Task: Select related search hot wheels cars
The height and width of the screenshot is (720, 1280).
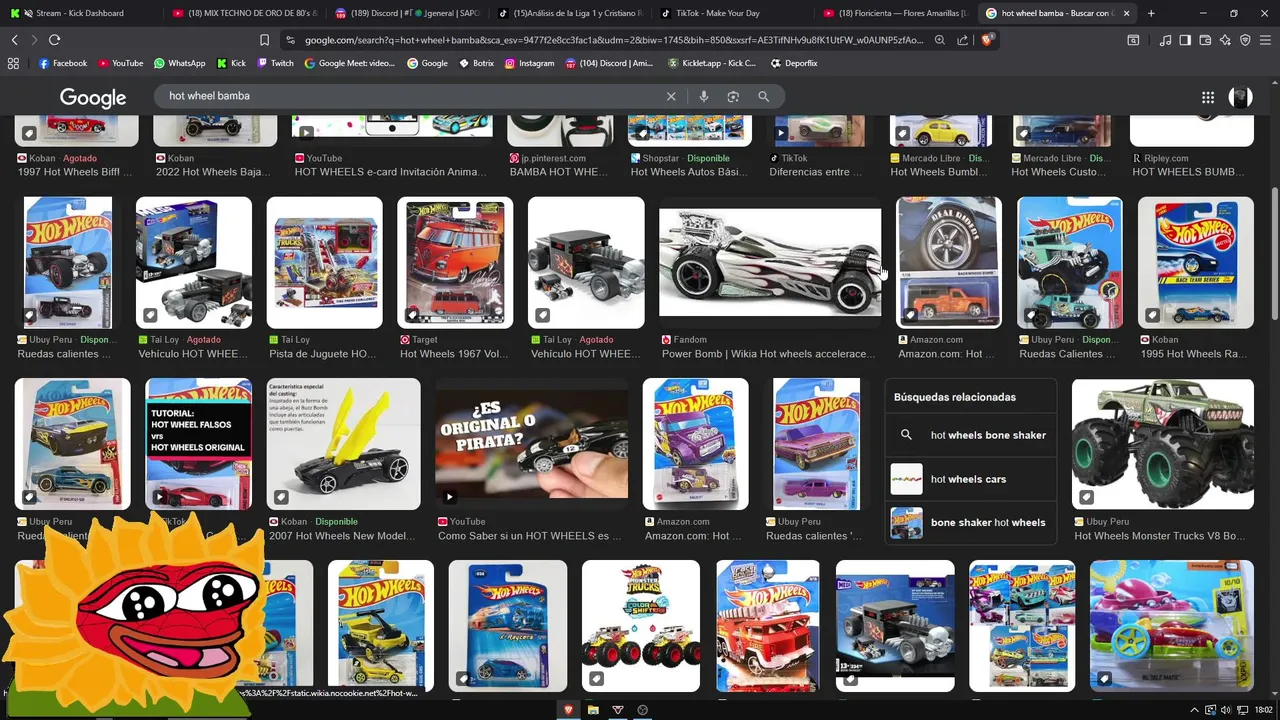Action: (971, 479)
